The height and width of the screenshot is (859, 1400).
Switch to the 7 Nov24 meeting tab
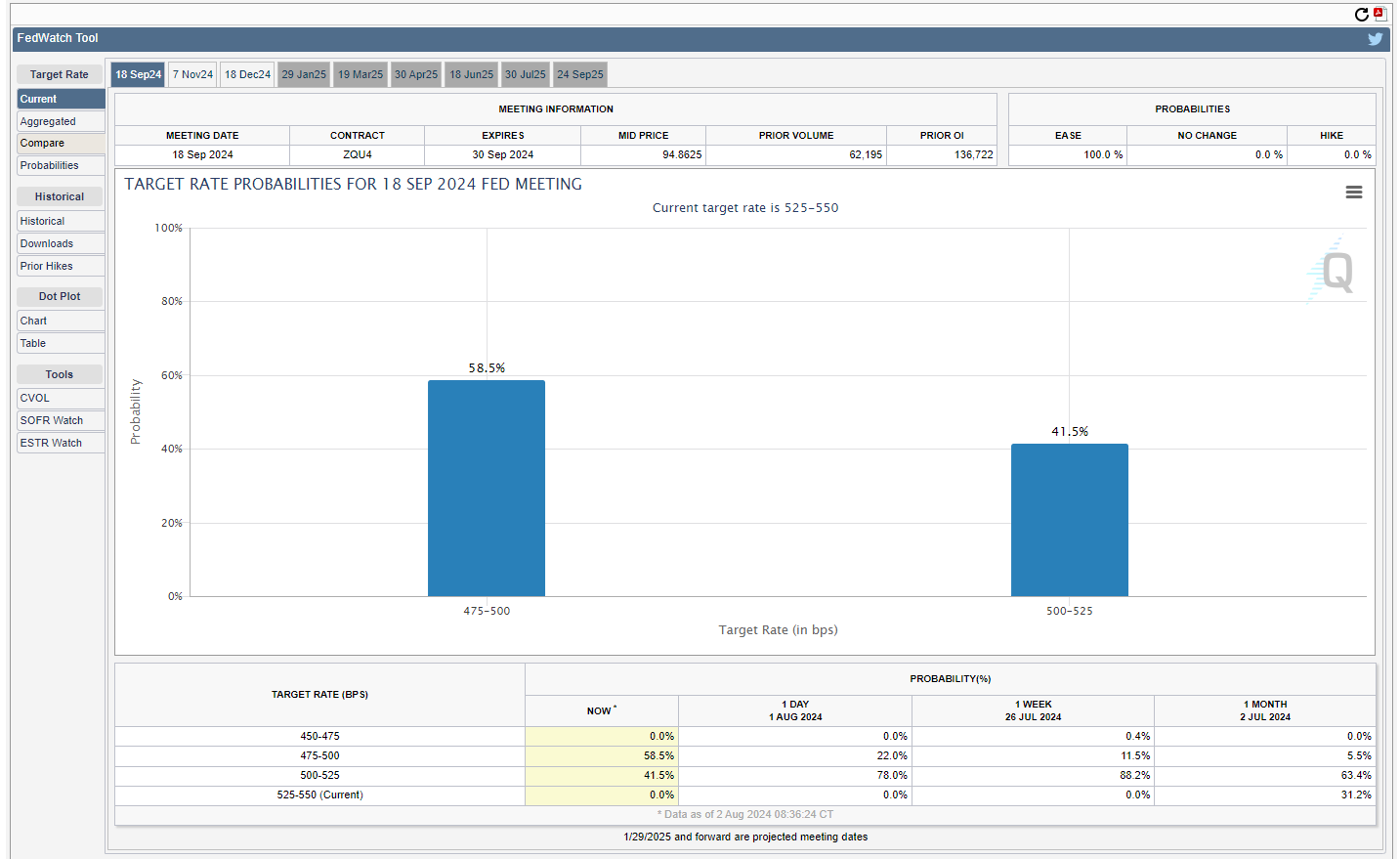[192, 74]
